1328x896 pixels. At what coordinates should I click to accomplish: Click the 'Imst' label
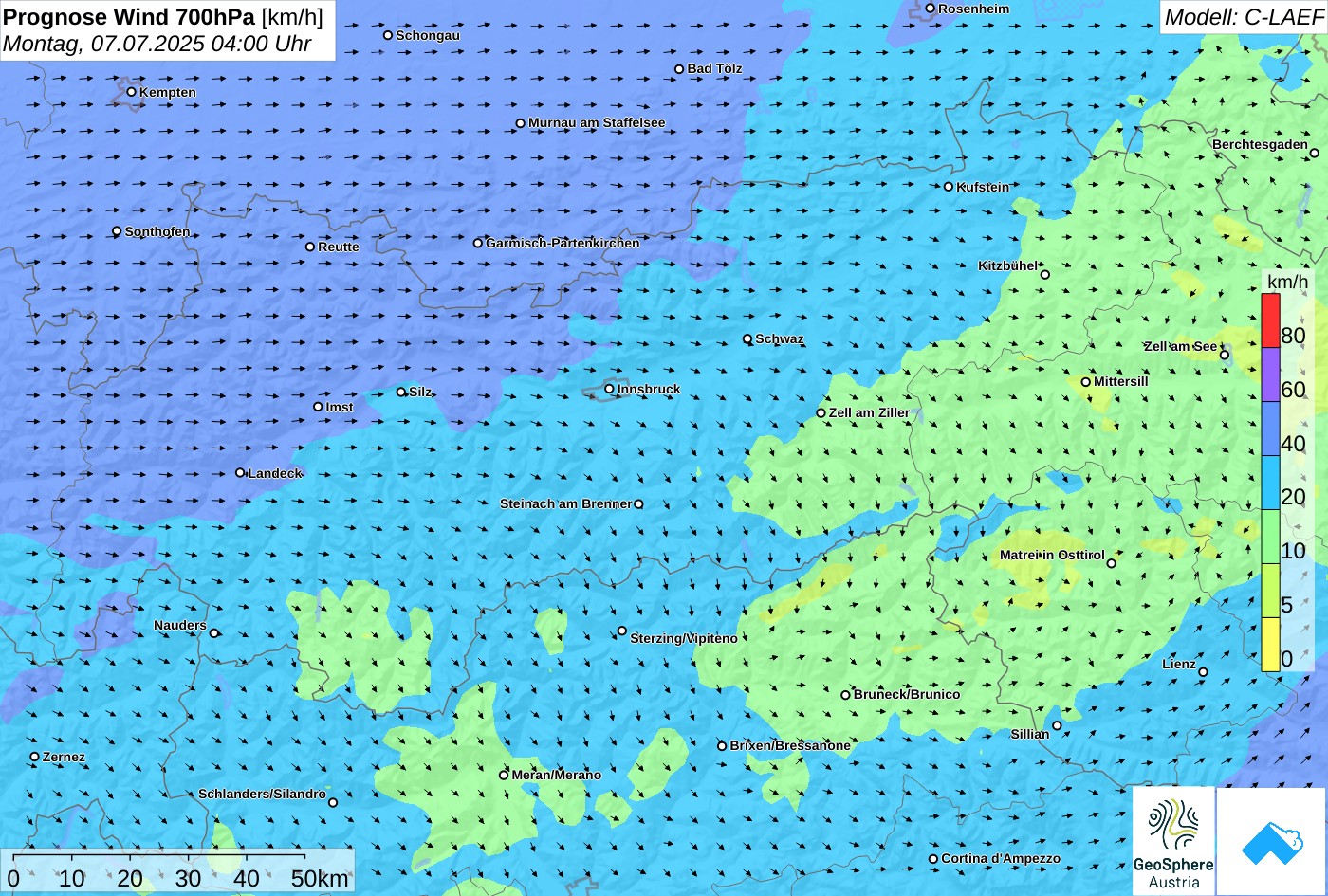pos(340,408)
